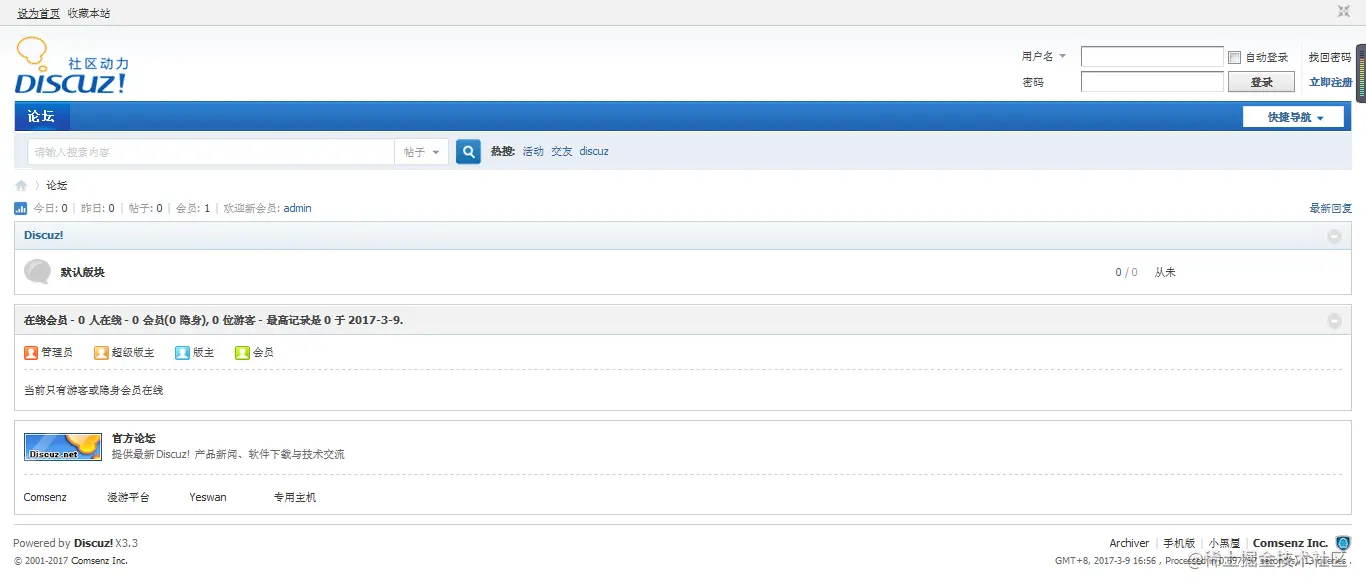This screenshot has width=1366, height=588.
Task: Click the blue search magnifier button
Action: (x=468, y=151)
